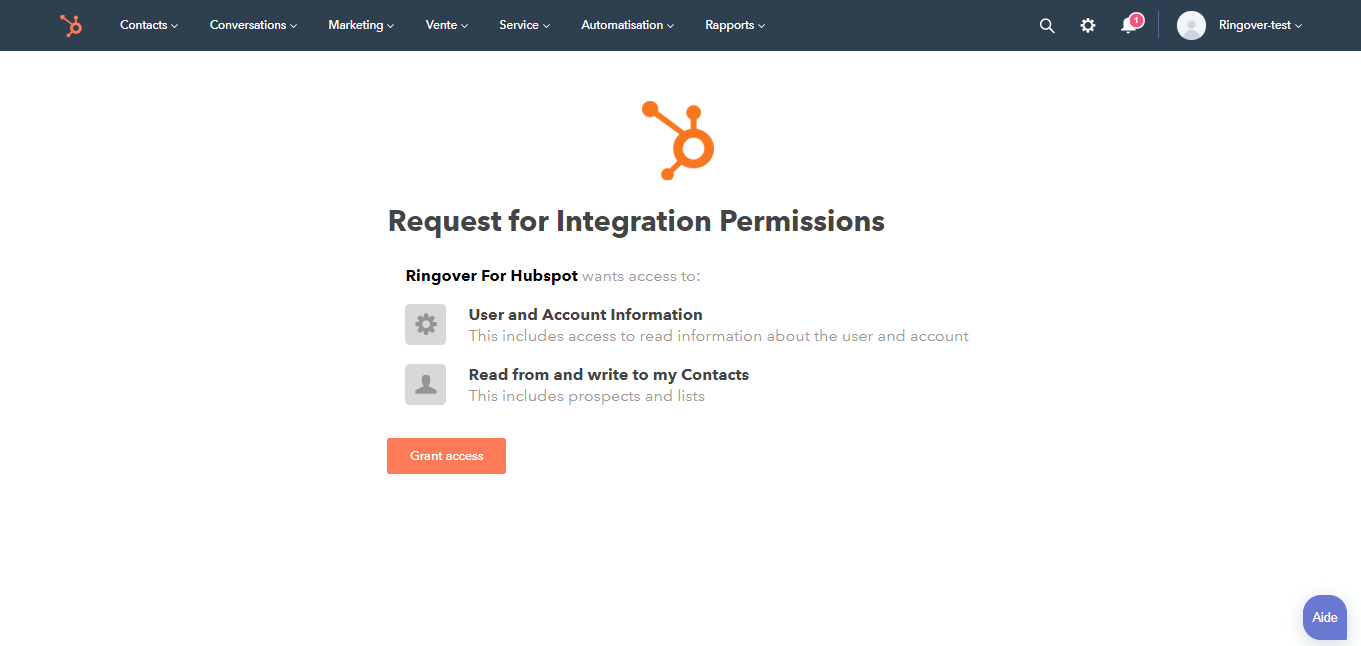
Task: Expand the Marketing menu
Action: coord(361,25)
